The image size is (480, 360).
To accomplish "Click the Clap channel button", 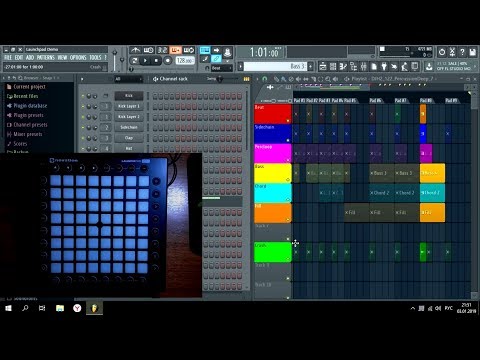I will (129, 138).
